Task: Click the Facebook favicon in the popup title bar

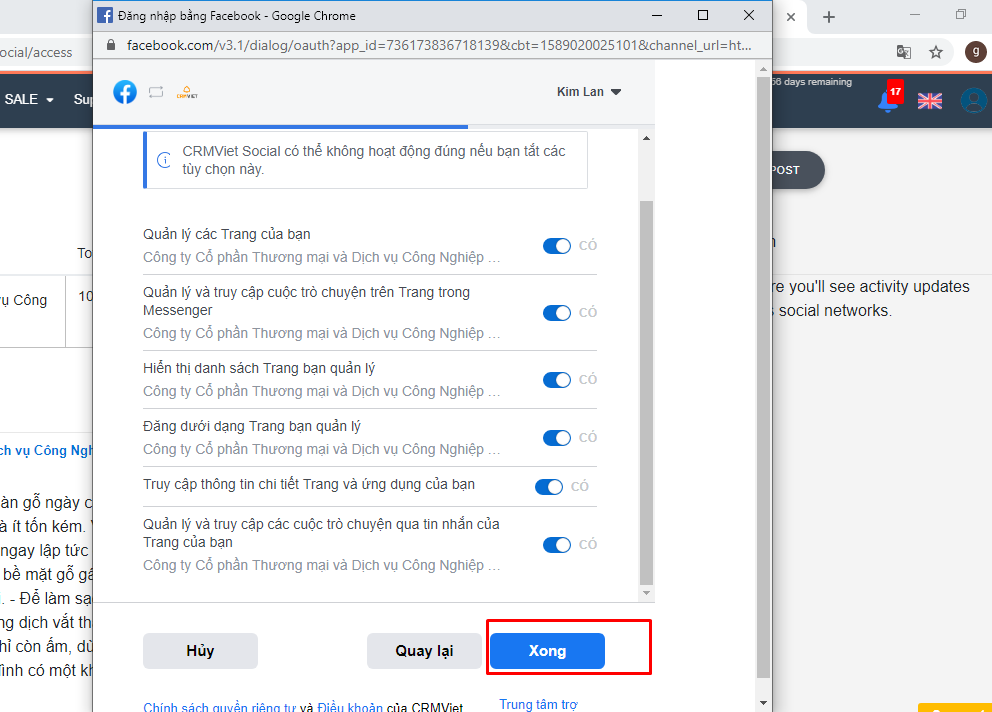Action: pos(105,15)
